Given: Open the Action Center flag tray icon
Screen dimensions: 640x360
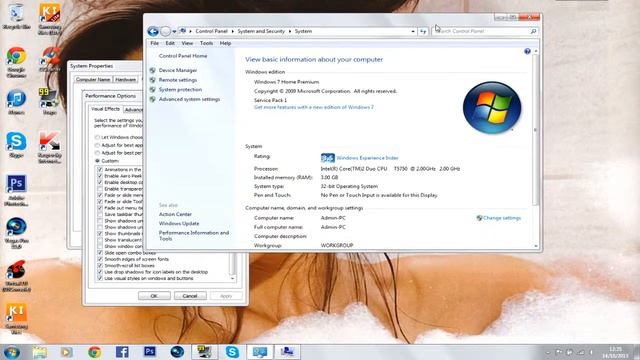Looking at the screenshot, I should tap(559, 352).
